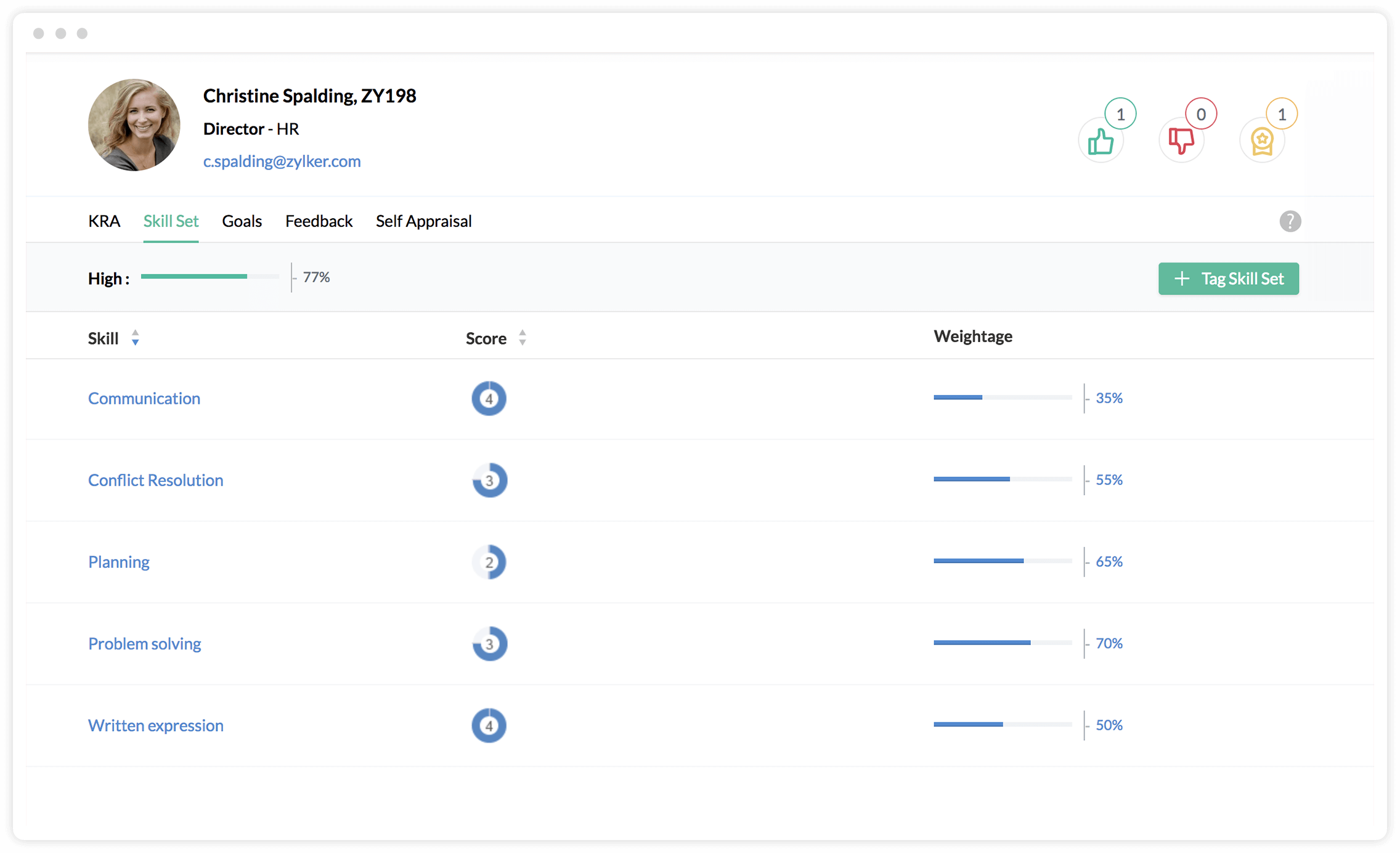This screenshot has width=1400, height=853.
Task: Open the Tag Skill Set button
Action: 1229,278
